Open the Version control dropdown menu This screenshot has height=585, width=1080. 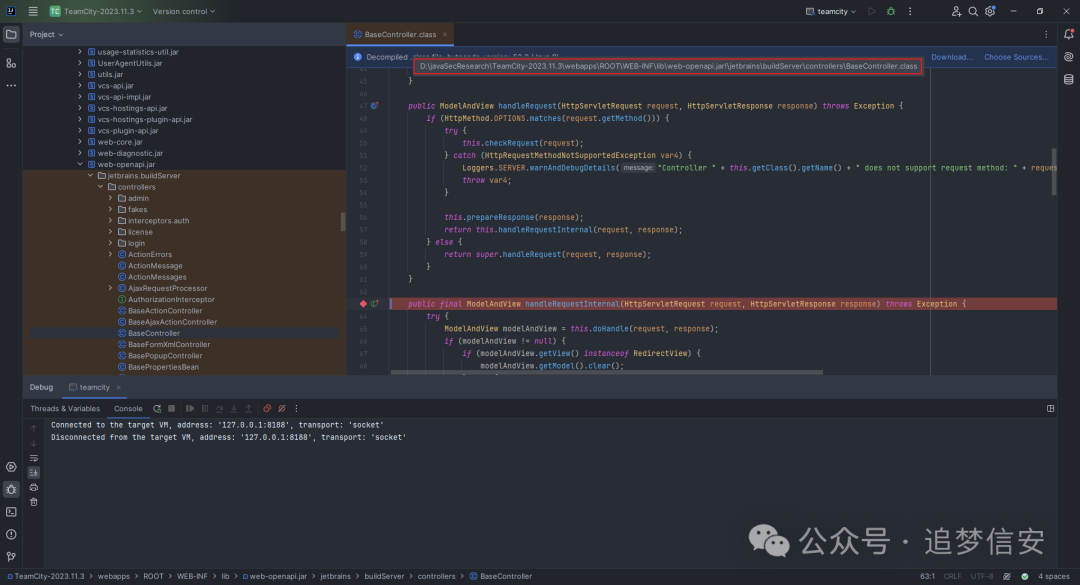click(185, 11)
